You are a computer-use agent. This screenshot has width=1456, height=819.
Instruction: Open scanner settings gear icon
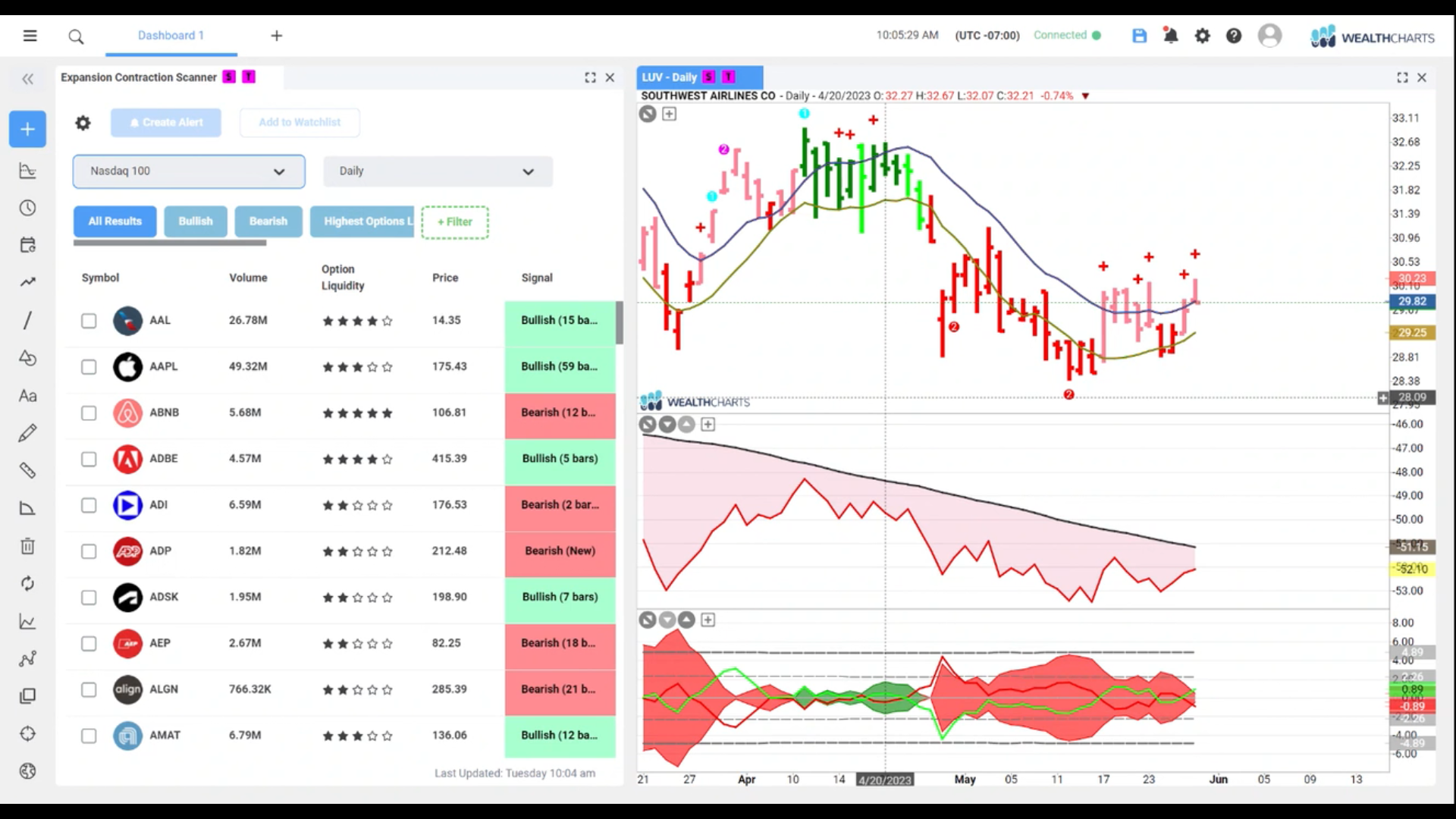click(83, 123)
